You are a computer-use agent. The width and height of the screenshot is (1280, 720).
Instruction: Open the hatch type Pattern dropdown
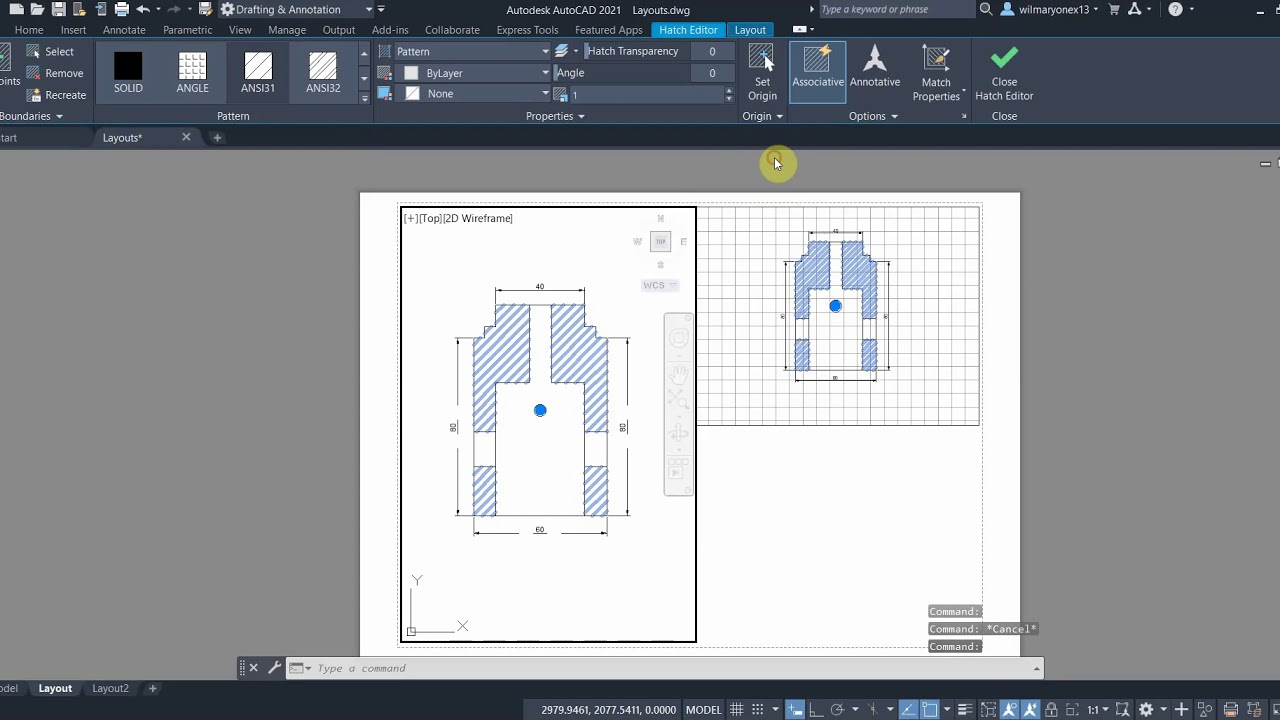coord(472,51)
